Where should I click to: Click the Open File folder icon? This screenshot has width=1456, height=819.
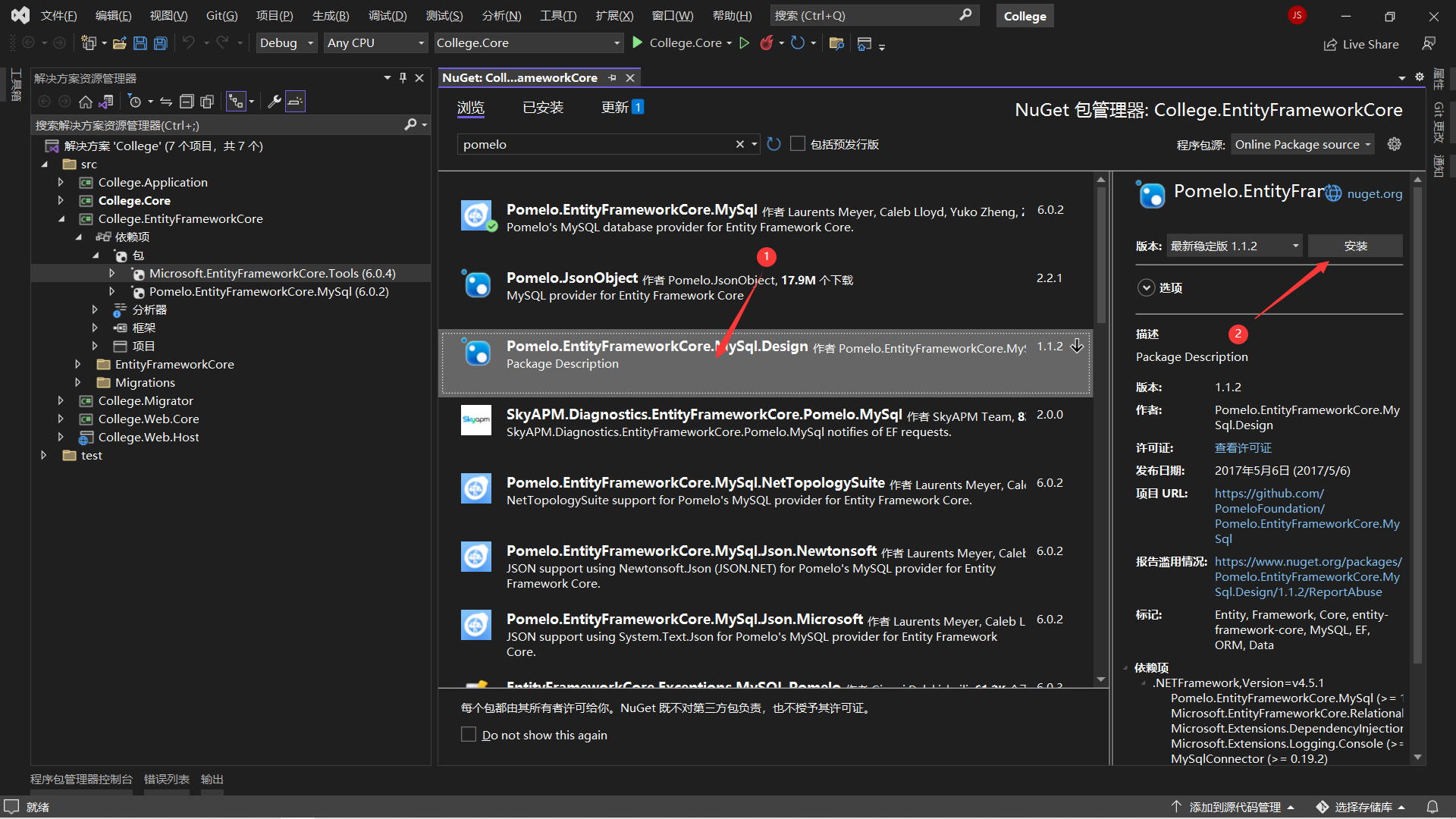click(119, 43)
